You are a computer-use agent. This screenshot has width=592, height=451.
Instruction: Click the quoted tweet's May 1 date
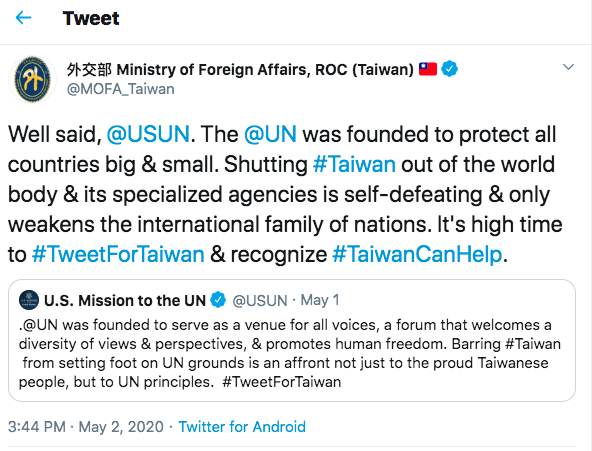(x=320, y=300)
